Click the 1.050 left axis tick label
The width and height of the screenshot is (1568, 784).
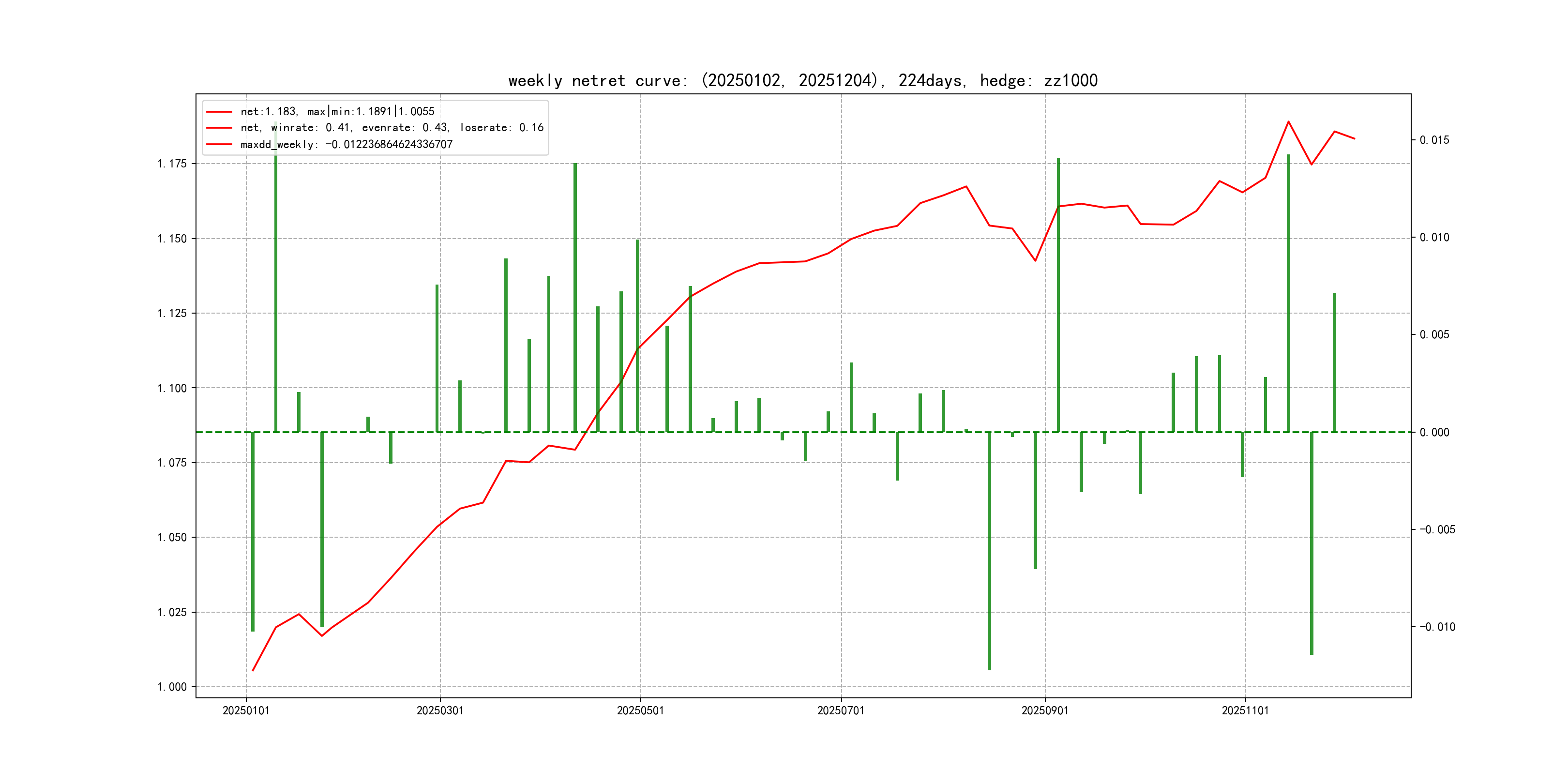[x=172, y=538]
